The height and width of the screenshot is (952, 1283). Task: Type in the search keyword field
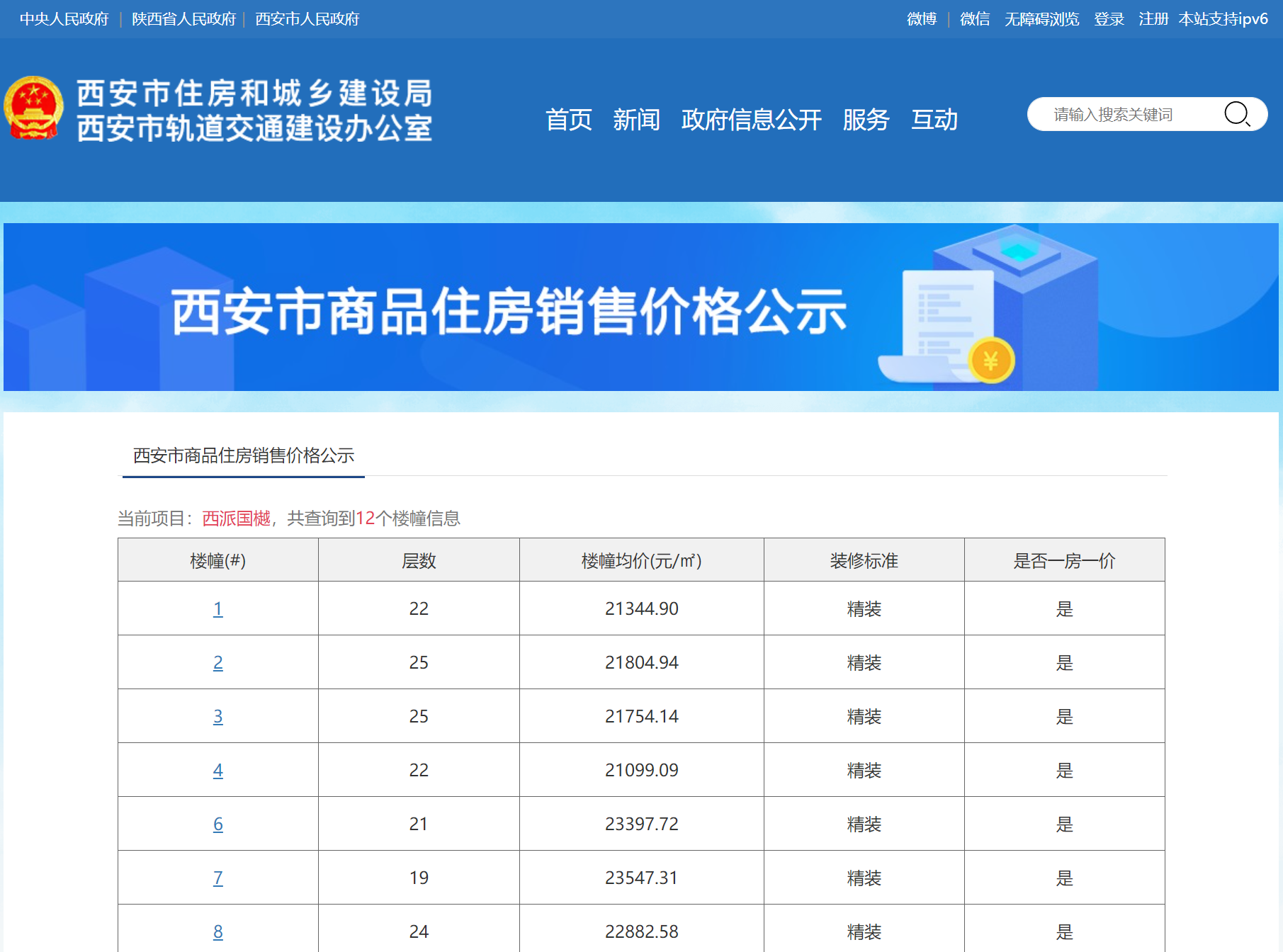tap(1126, 114)
